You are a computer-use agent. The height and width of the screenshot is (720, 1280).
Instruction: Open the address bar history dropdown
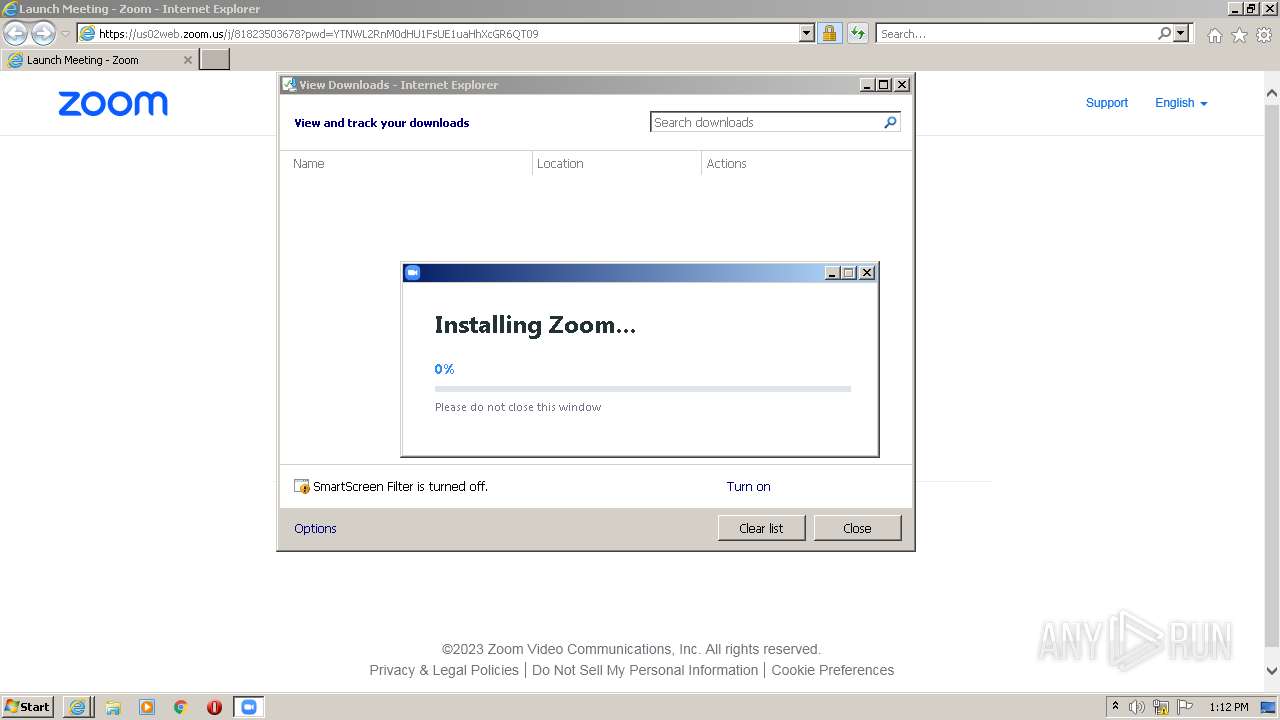[x=807, y=33]
